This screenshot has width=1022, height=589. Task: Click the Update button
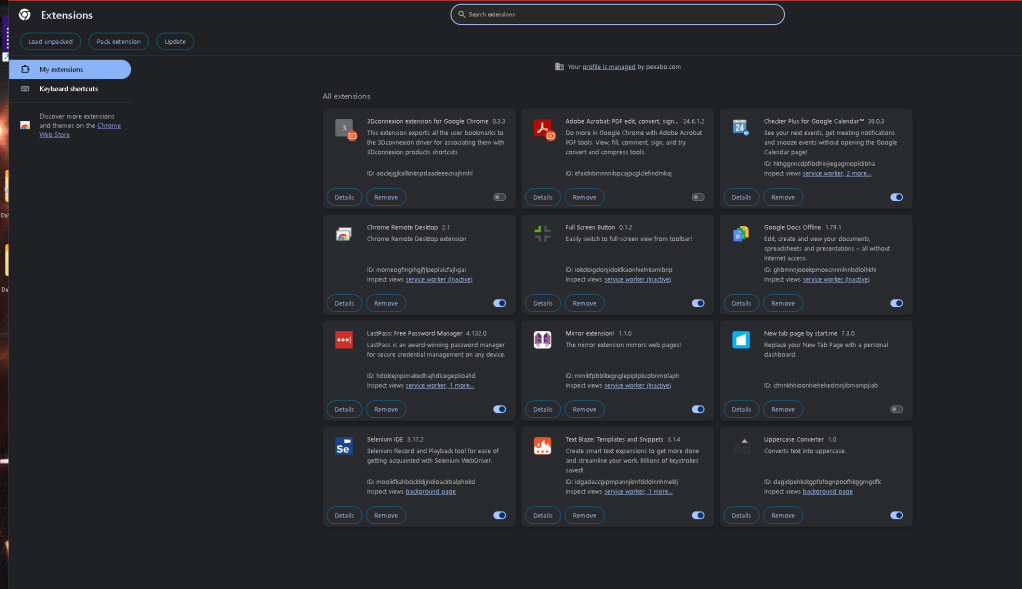tap(175, 42)
